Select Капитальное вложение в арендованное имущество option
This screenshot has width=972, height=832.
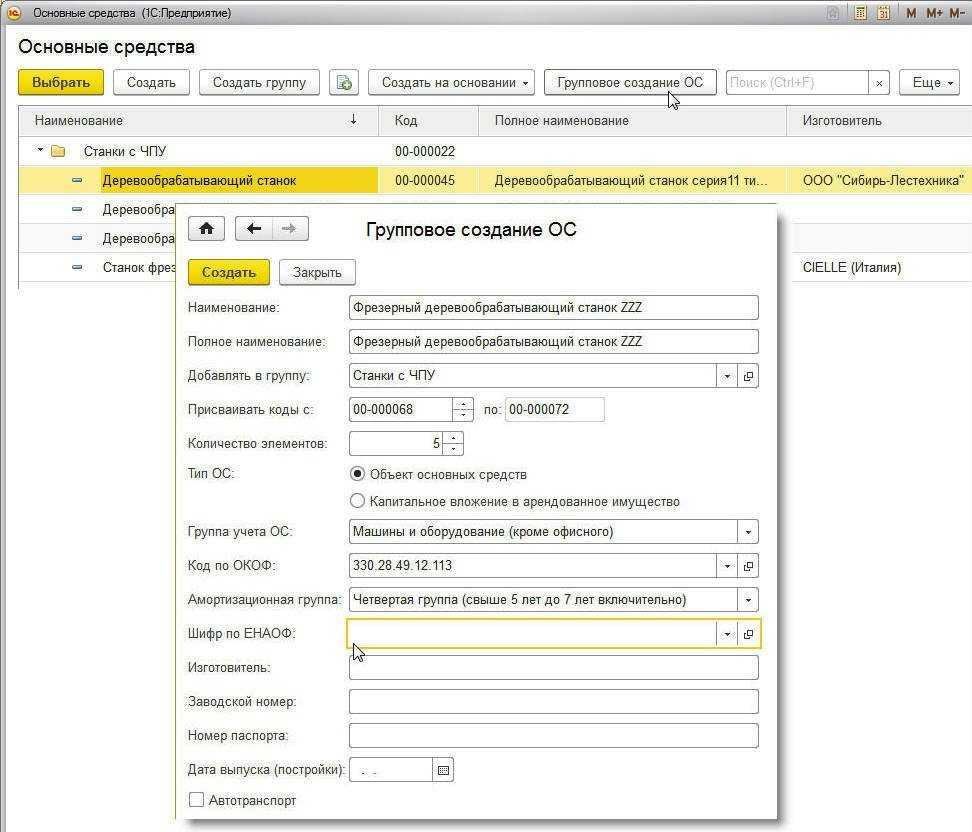point(358,501)
